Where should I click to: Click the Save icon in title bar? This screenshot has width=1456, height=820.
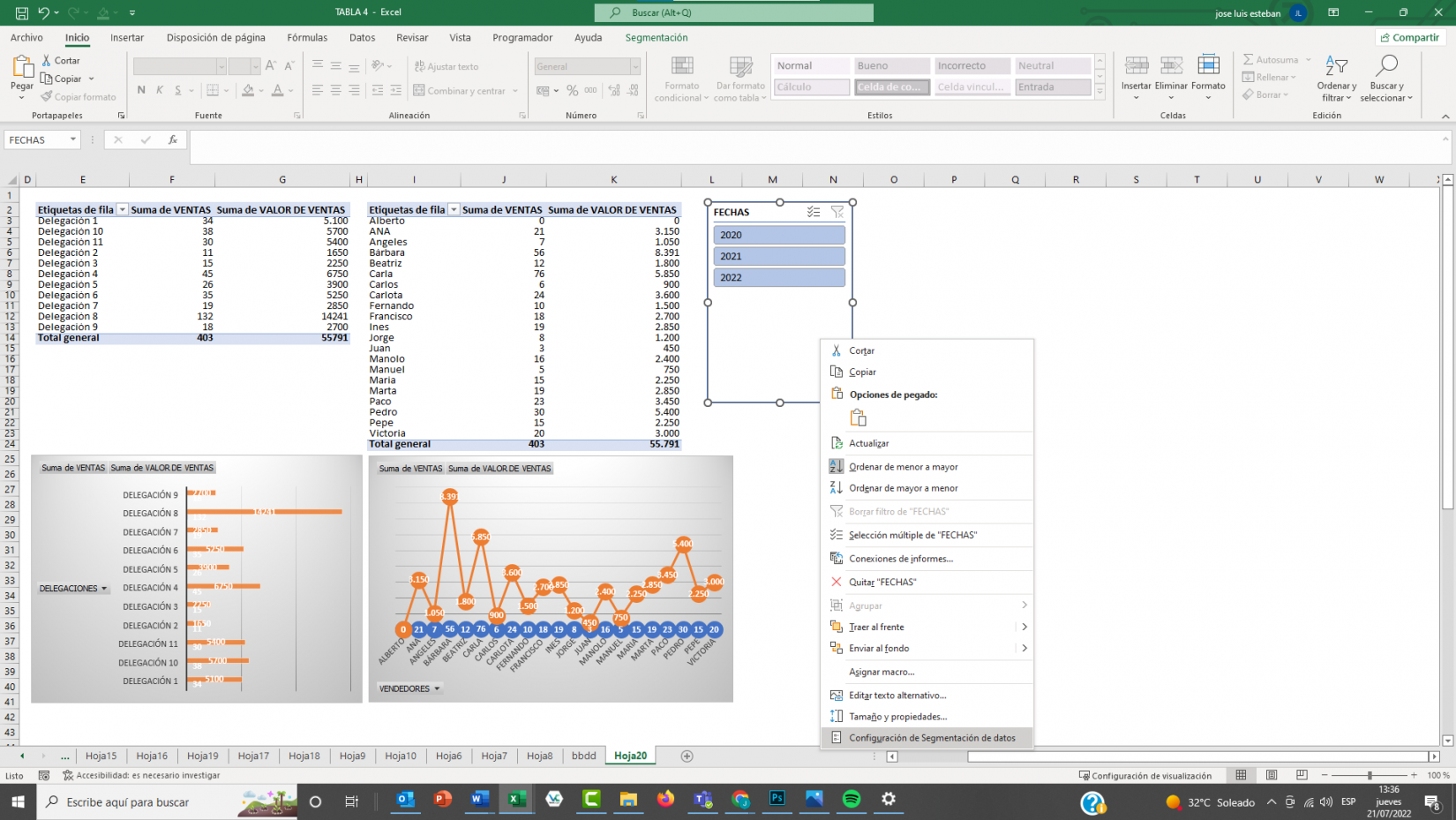(x=21, y=12)
